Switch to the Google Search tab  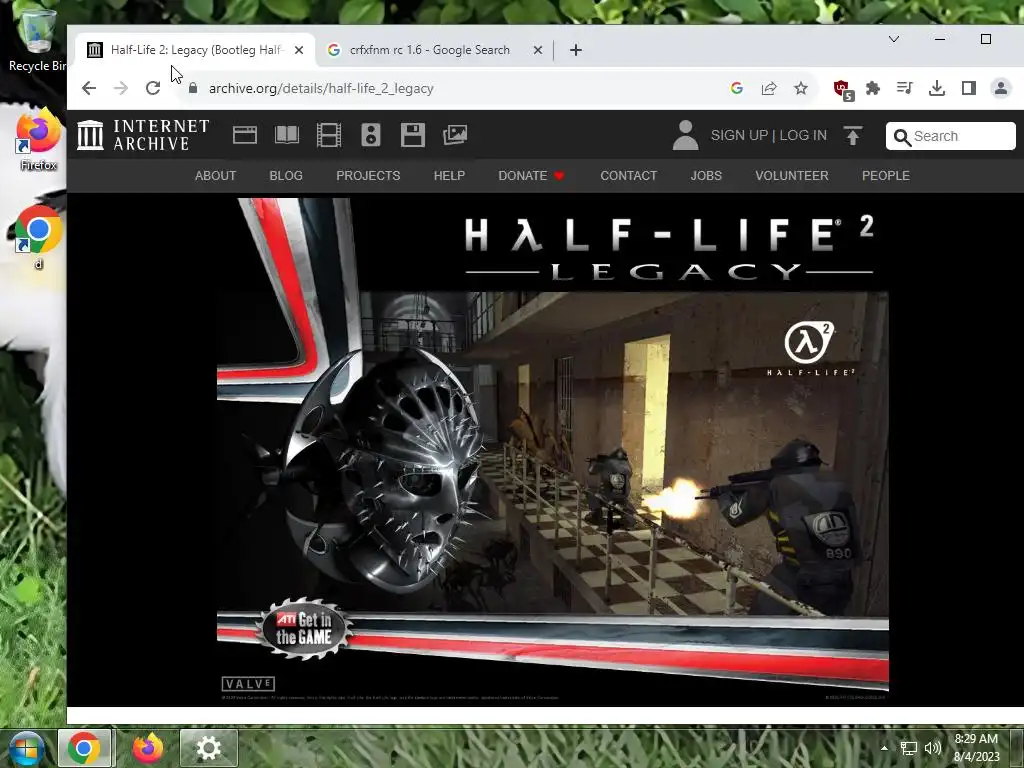point(434,50)
